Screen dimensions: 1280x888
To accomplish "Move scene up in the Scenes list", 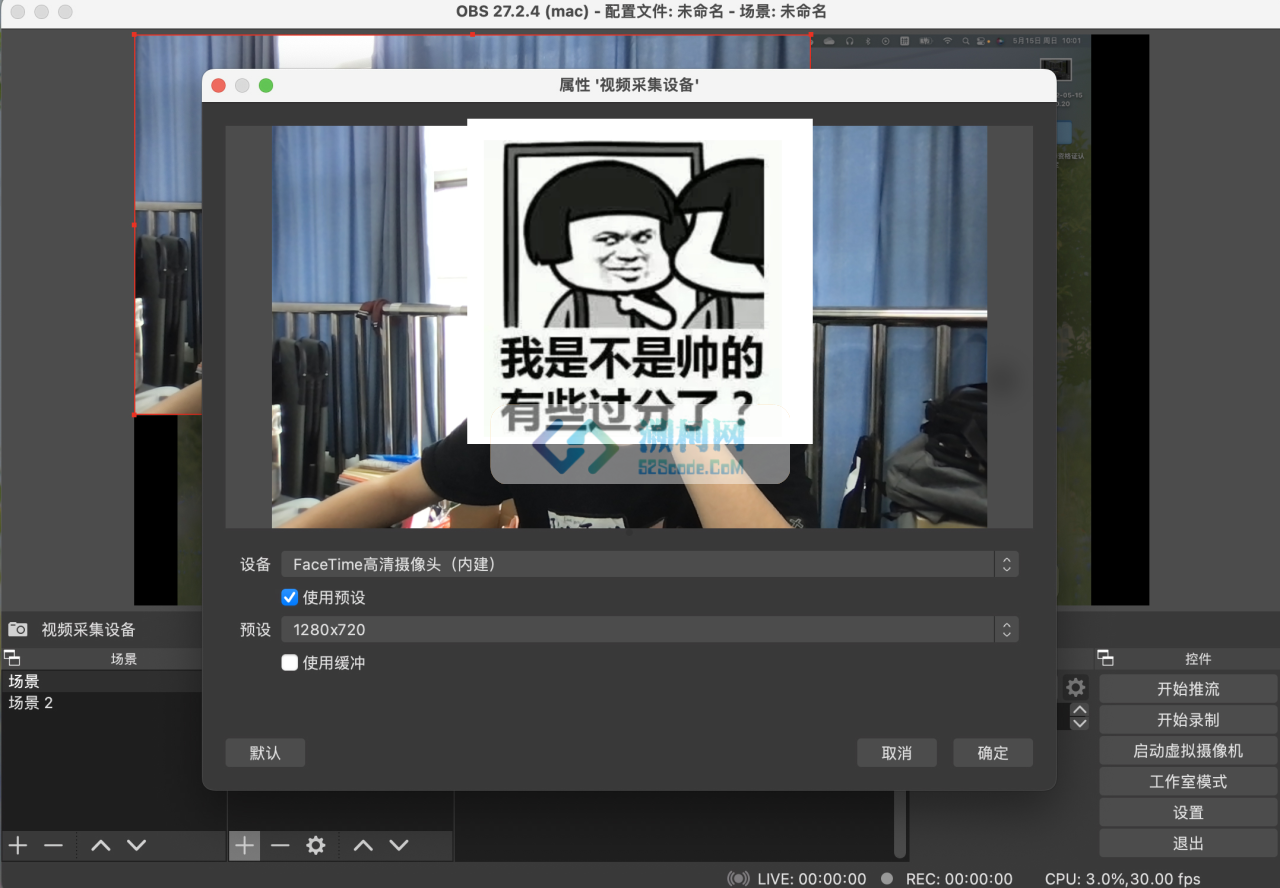I will (x=100, y=845).
